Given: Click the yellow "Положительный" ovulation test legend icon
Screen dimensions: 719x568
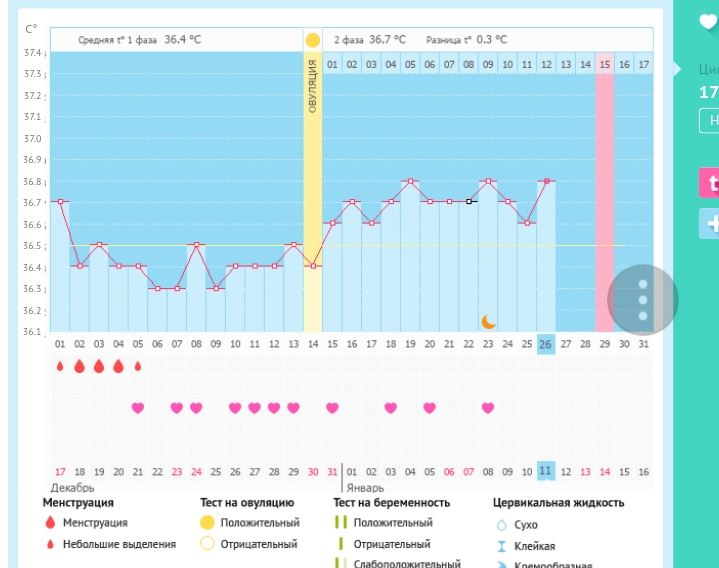Looking at the screenshot, I should point(208,522).
